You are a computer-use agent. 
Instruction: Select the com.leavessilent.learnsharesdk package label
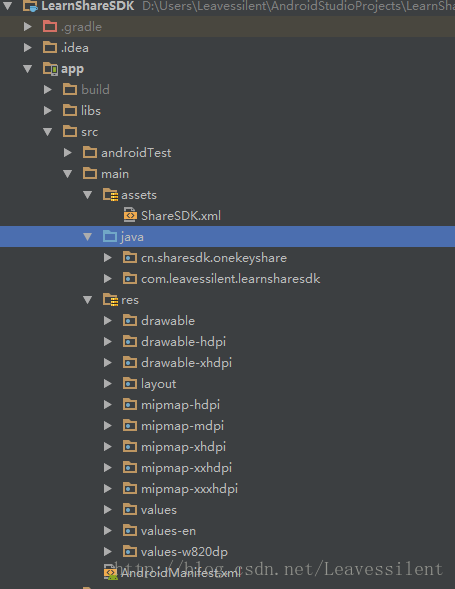pyautogui.click(x=231, y=279)
